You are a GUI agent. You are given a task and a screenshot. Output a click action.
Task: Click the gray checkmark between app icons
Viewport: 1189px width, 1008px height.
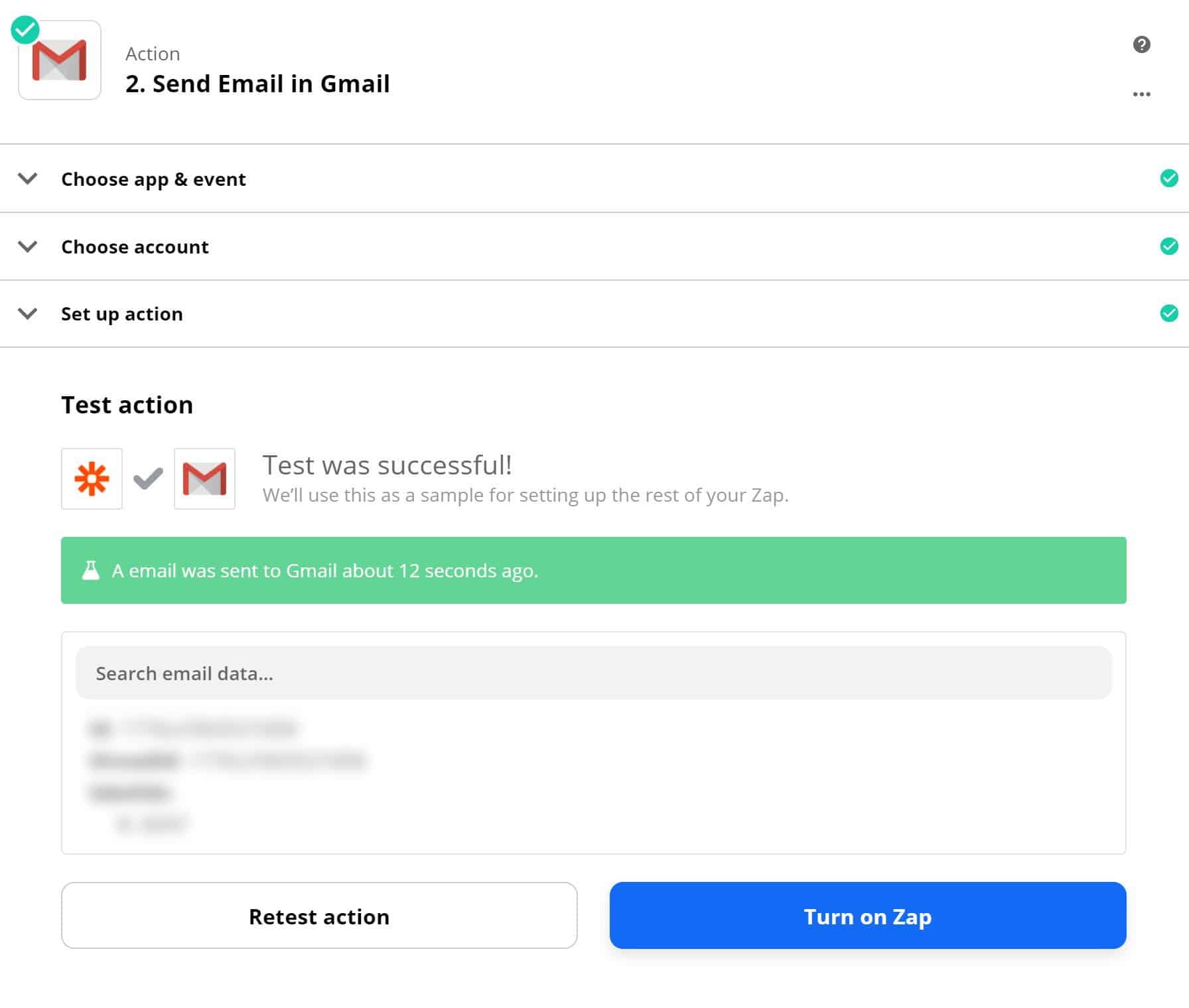[148, 478]
